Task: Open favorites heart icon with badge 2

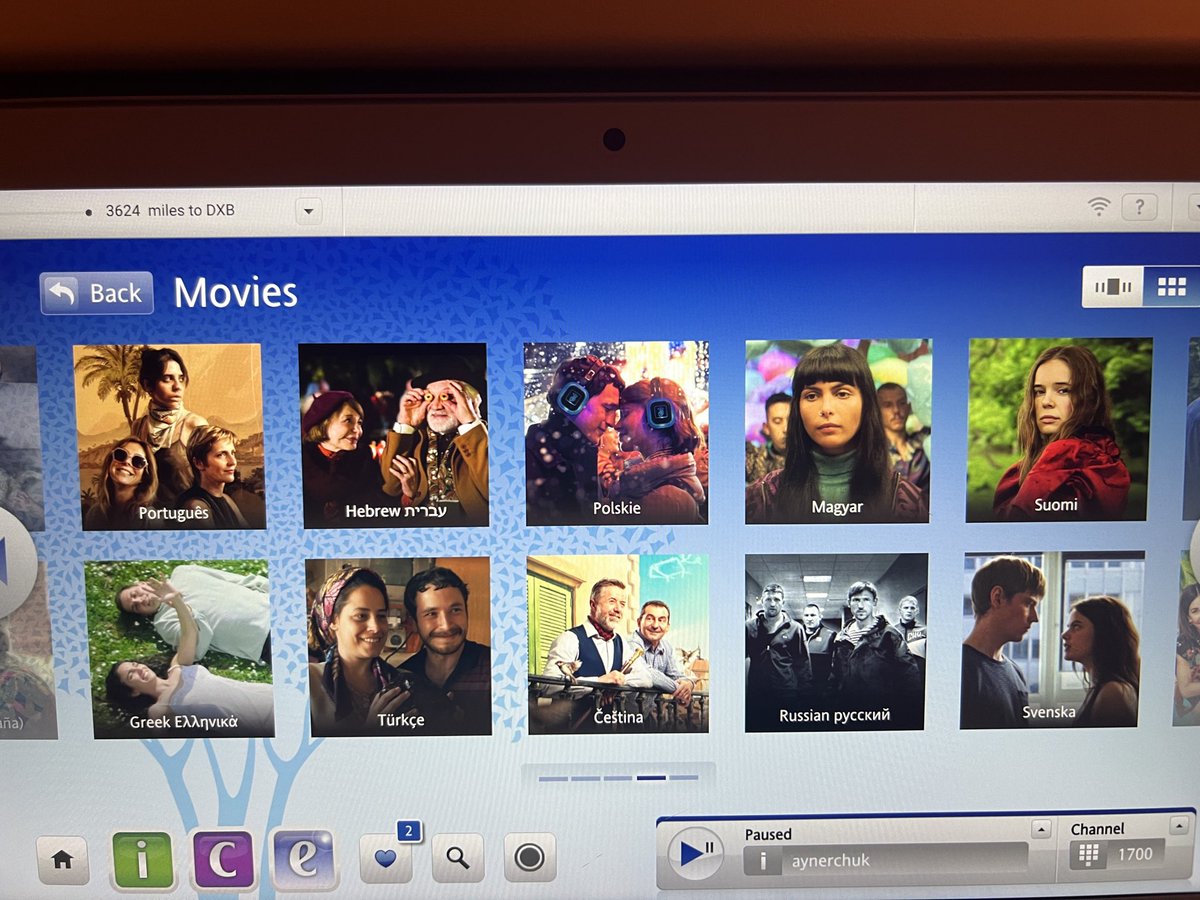Action: [x=386, y=858]
